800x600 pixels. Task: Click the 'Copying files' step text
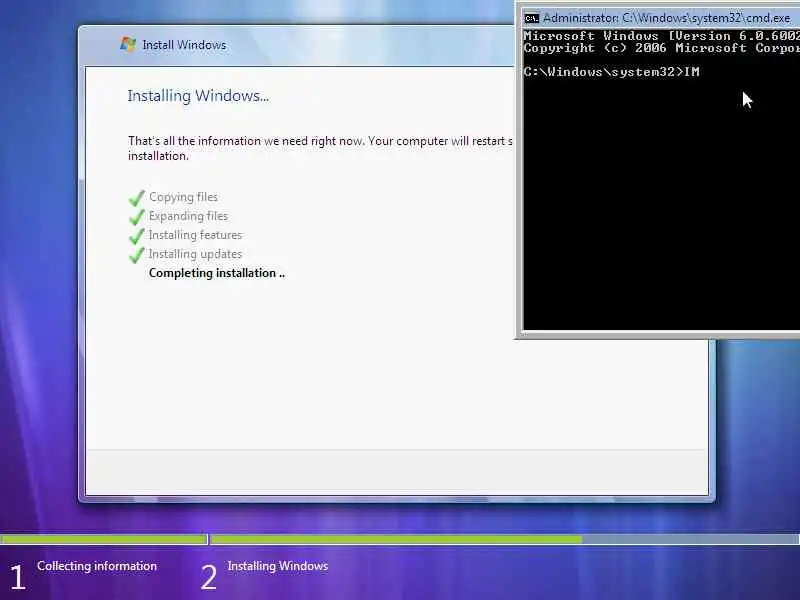tap(183, 197)
